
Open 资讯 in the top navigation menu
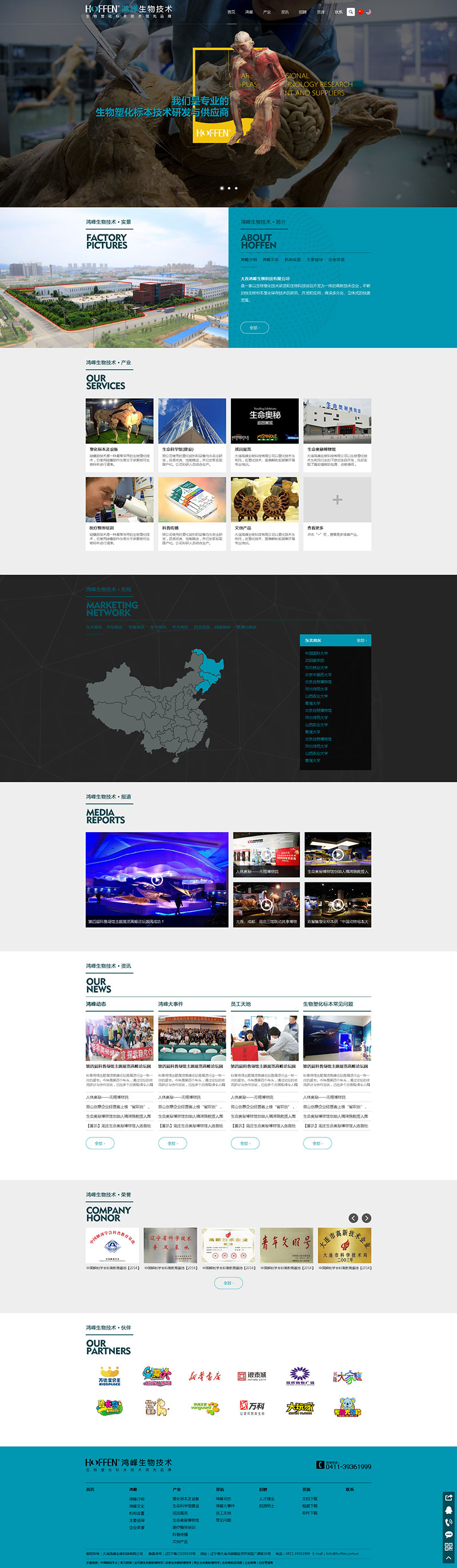click(285, 12)
